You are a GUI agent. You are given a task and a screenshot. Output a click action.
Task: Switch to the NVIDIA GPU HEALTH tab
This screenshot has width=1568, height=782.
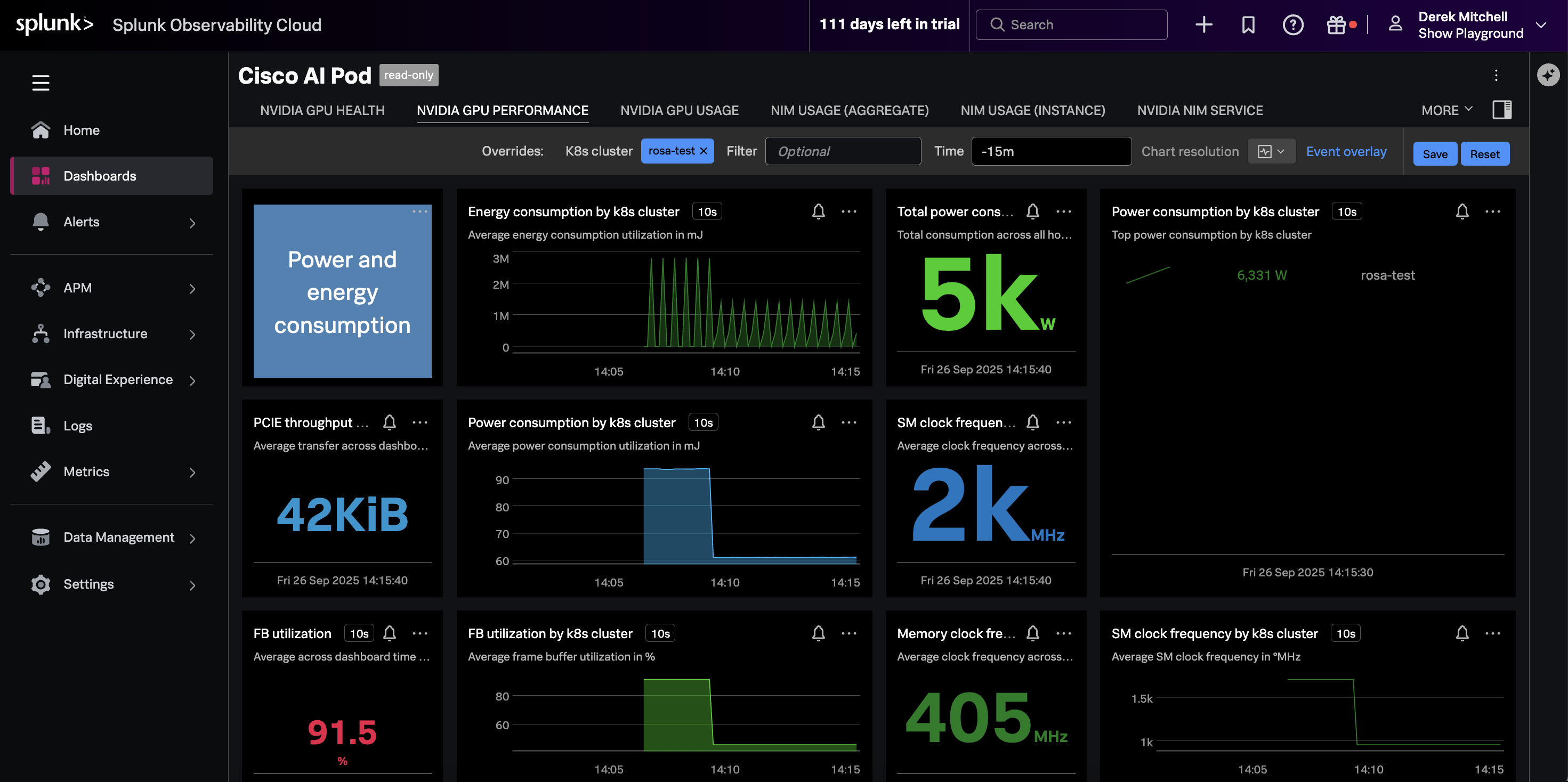pos(322,110)
